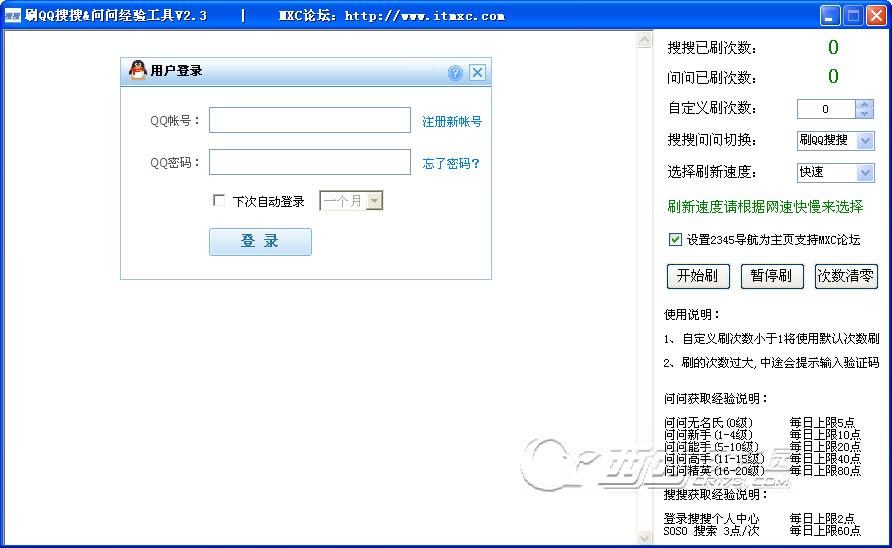Focus the QQ帐号 input field

click(x=309, y=120)
